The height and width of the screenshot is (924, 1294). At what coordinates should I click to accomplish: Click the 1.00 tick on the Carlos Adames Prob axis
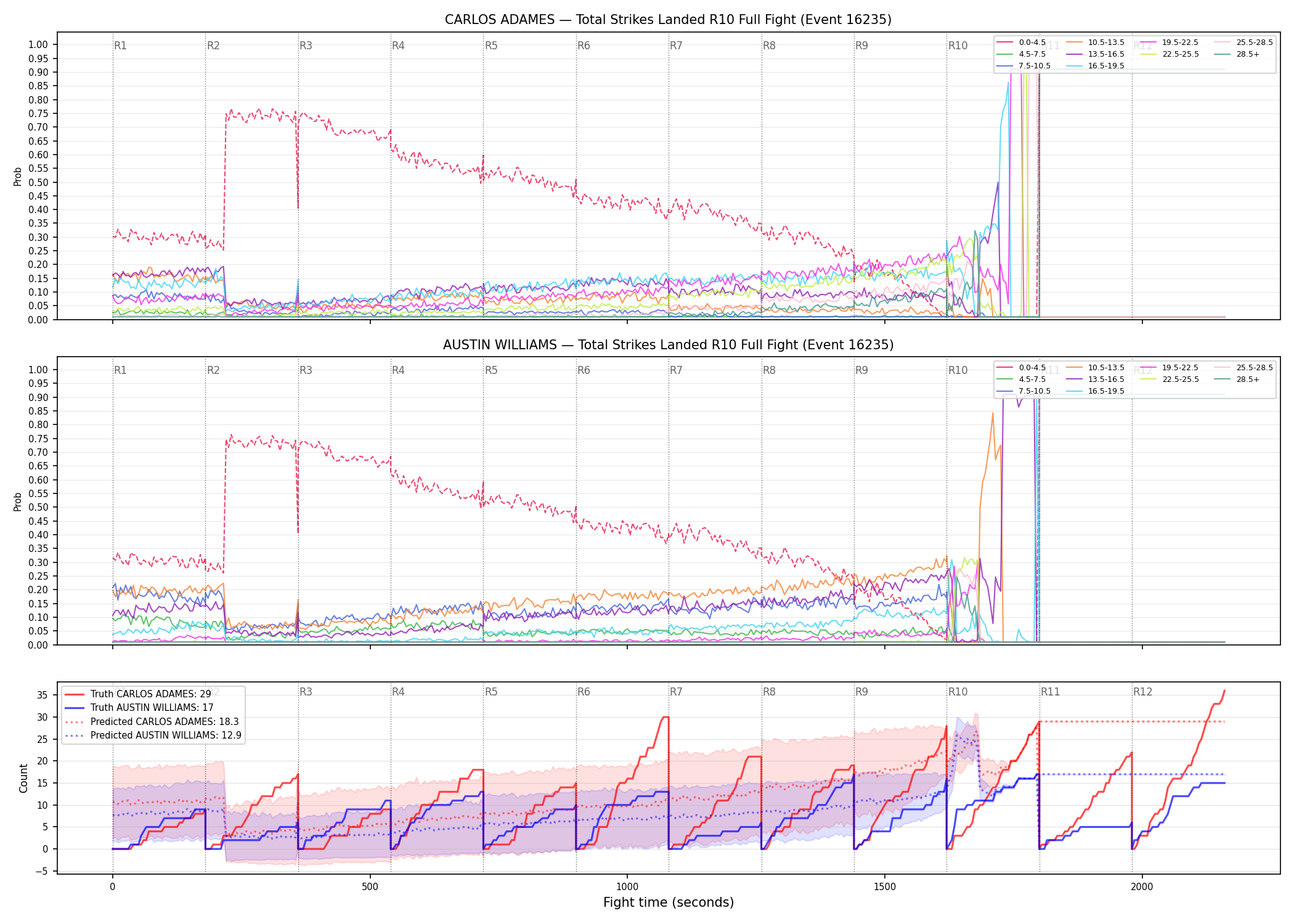38,44
